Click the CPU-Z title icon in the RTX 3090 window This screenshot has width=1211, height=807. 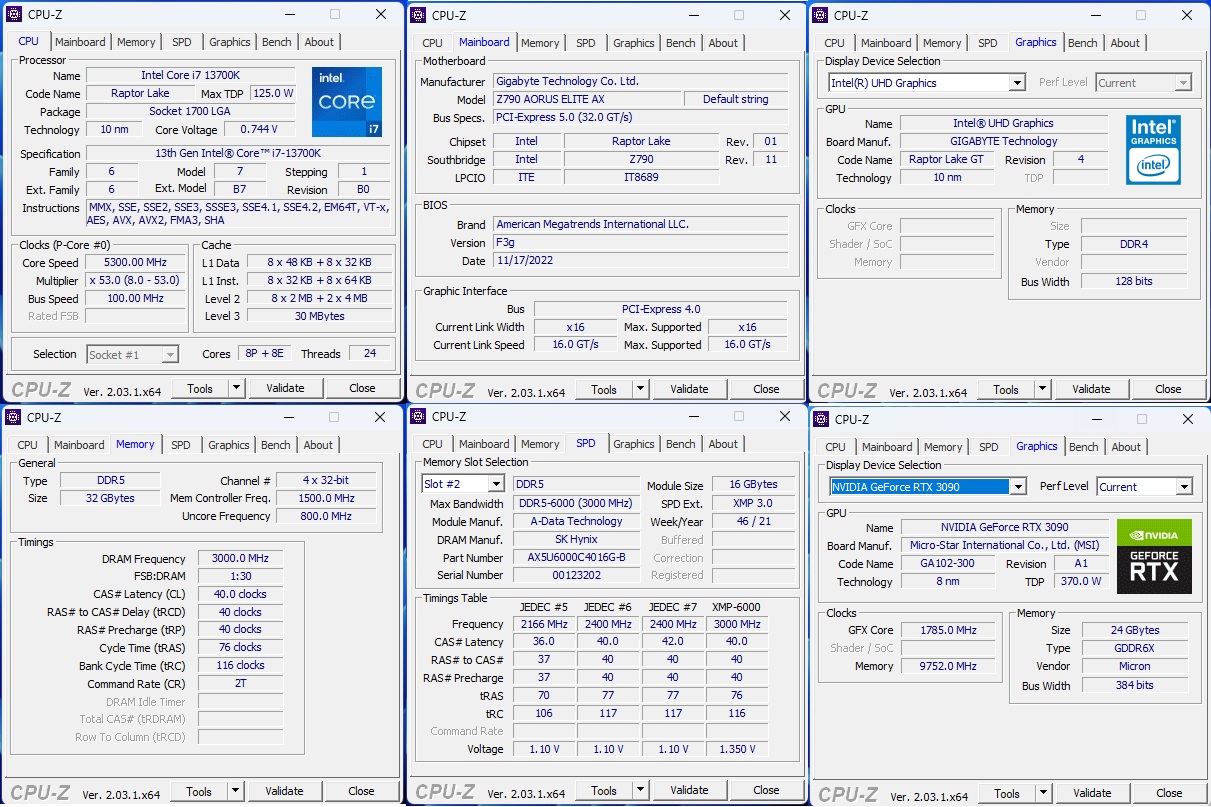821,419
